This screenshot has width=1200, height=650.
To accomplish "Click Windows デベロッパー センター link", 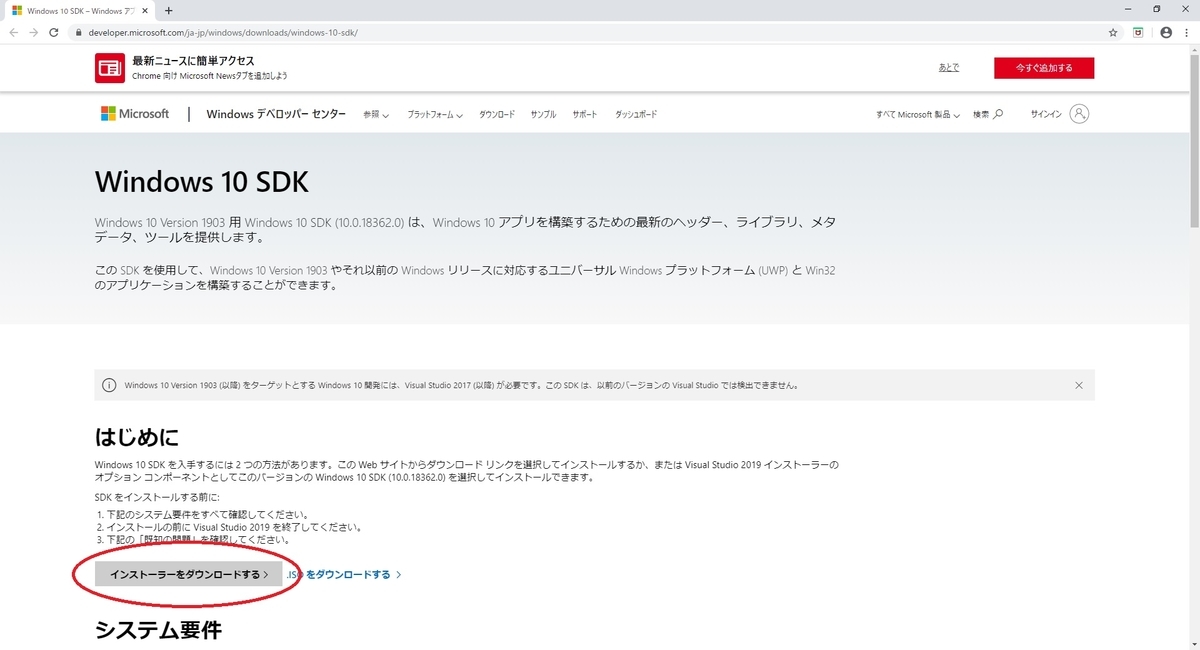I will click(x=276, y=114).
